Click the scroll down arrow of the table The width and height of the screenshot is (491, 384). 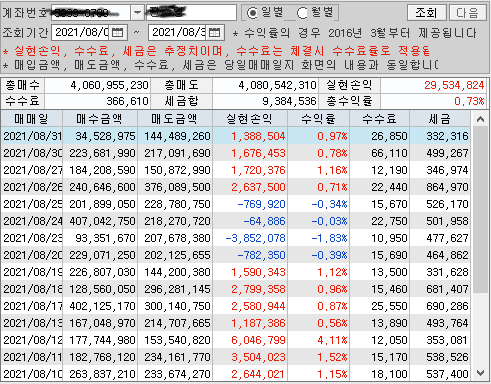480,373
